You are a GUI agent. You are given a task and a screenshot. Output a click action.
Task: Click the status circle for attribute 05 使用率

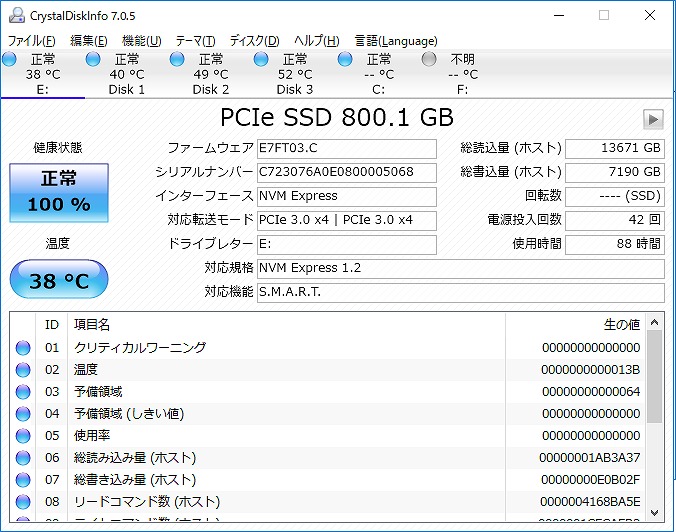click(23, 436)
